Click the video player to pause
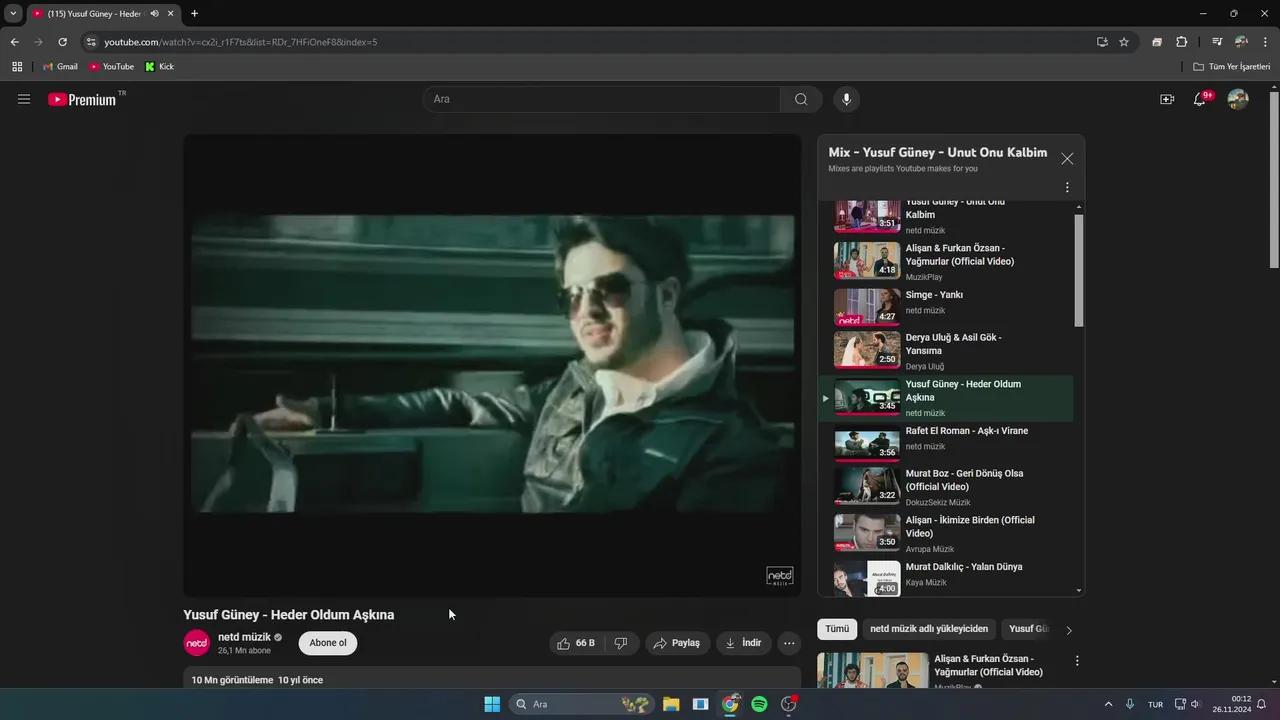This screenshot has width=1280, height=720. (x=492, y=365)
